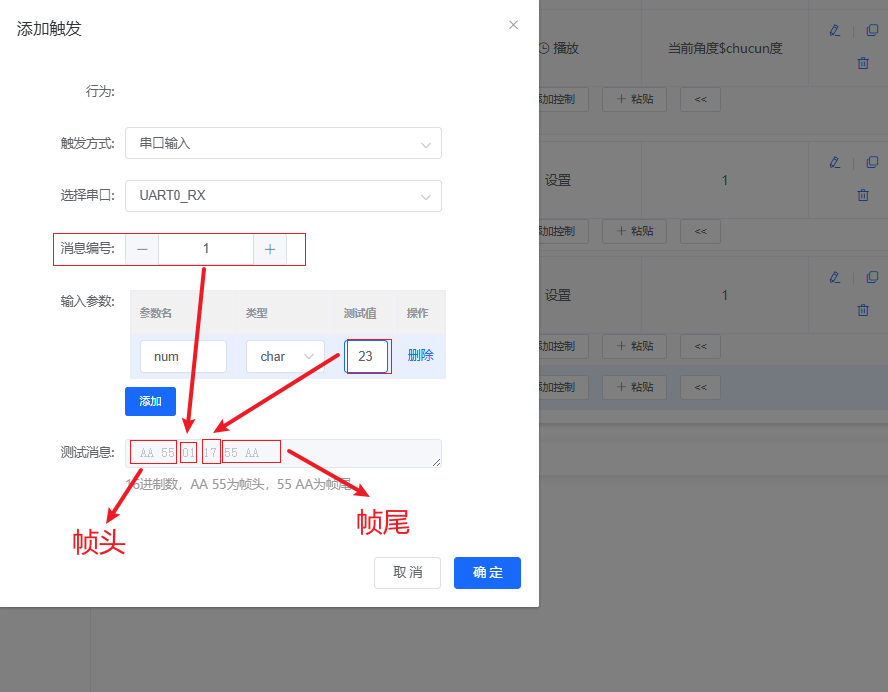Open the 触发方式 dropdown showing 串口输入

(283, 143)
